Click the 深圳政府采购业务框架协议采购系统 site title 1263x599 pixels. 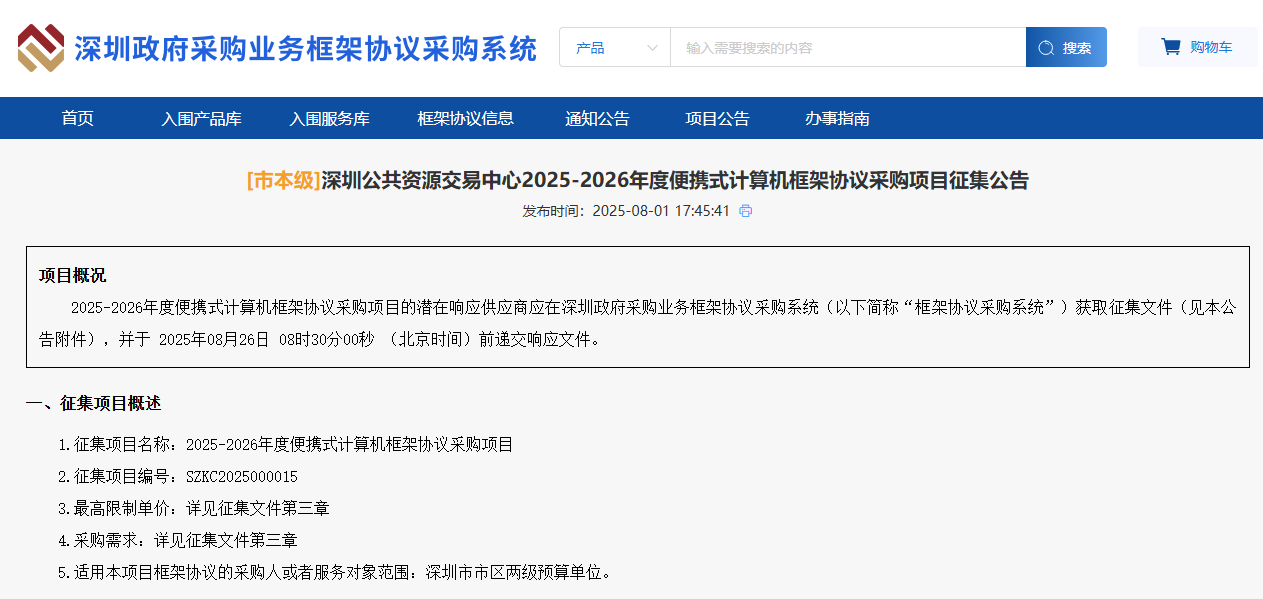click(x=307, y=47)
